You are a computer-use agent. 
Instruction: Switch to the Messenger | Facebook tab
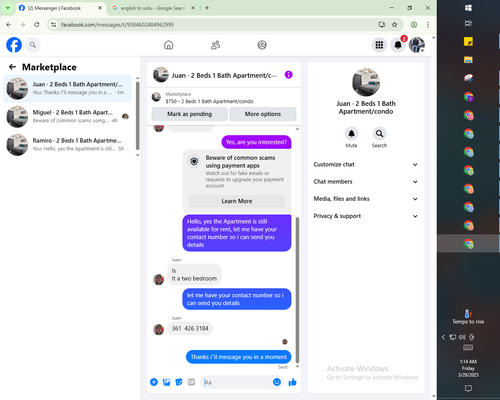tap(60, 8)
